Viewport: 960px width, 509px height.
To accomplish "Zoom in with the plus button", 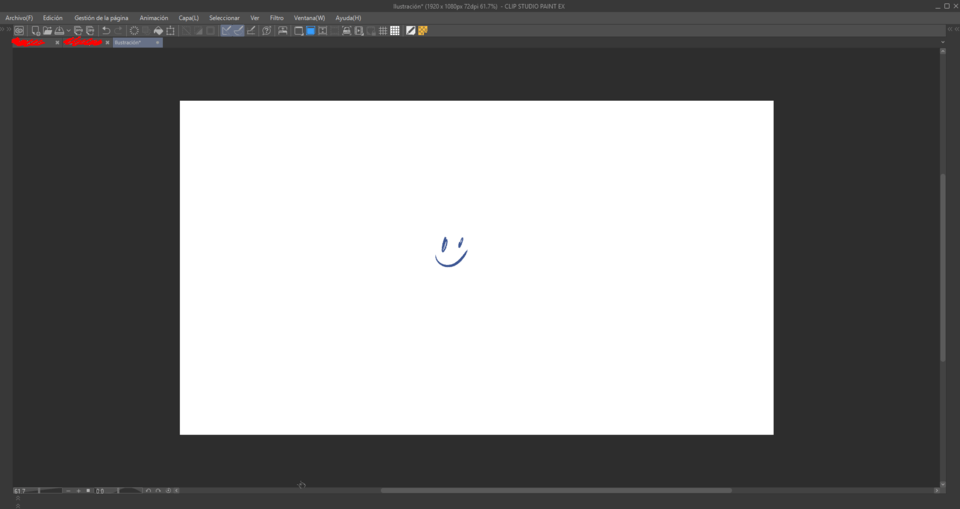I will tap(79, 491).
